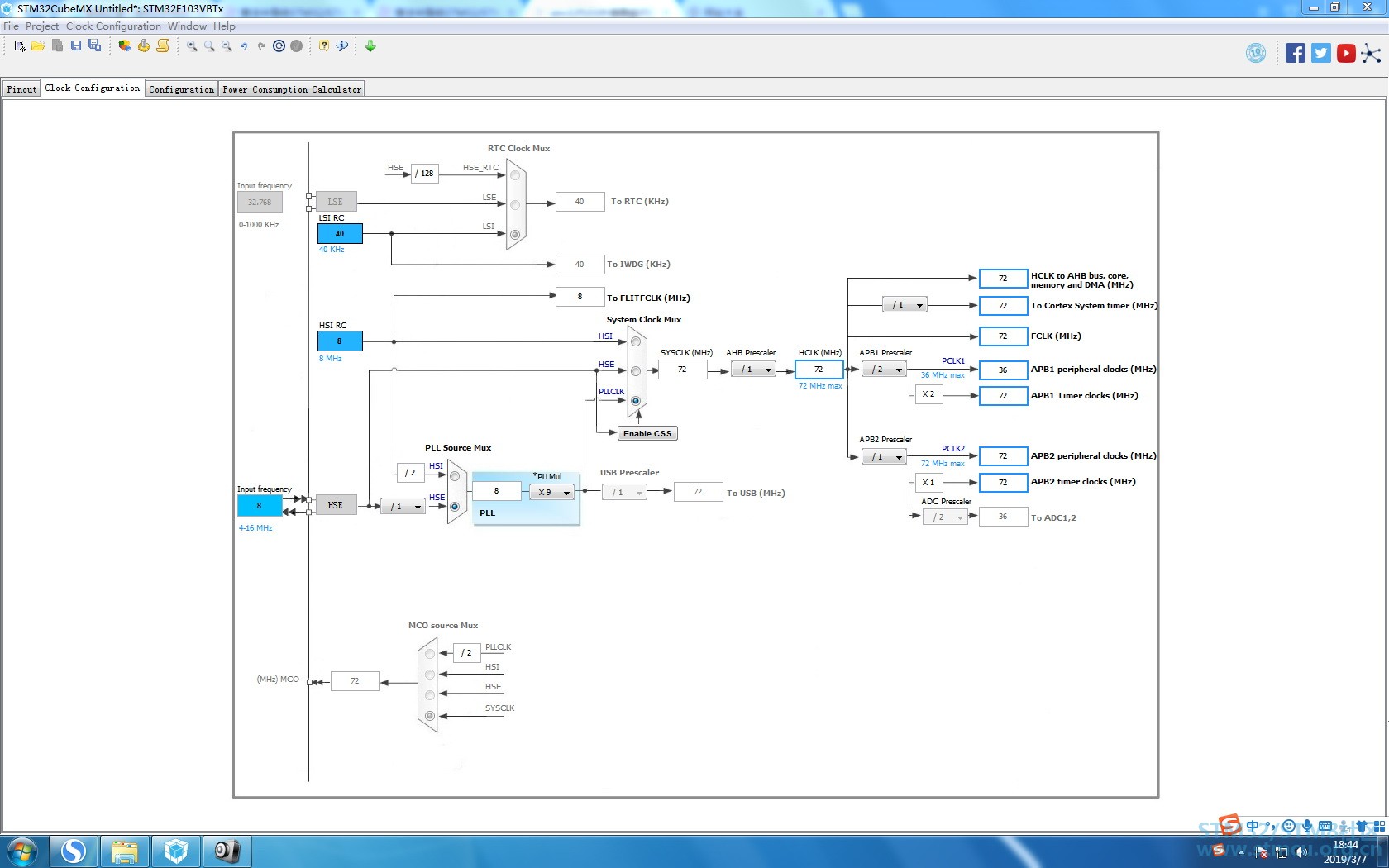The height and width of the screenshot is (868, 1389).
Task: Open an existing project via folder icon
Action: [38, 46]
